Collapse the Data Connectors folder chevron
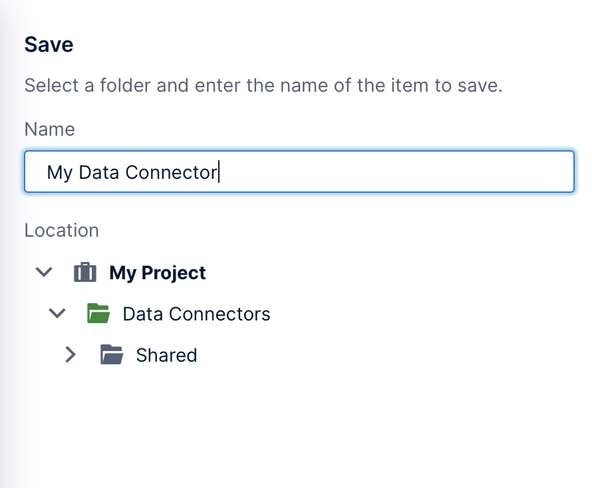 57,313
